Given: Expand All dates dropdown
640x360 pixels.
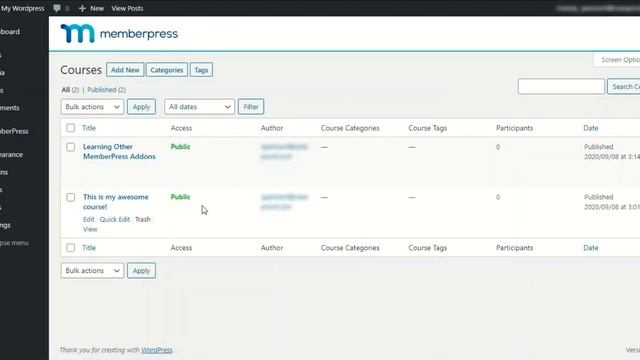Looking at the screenshot, I should click(200, 107).
